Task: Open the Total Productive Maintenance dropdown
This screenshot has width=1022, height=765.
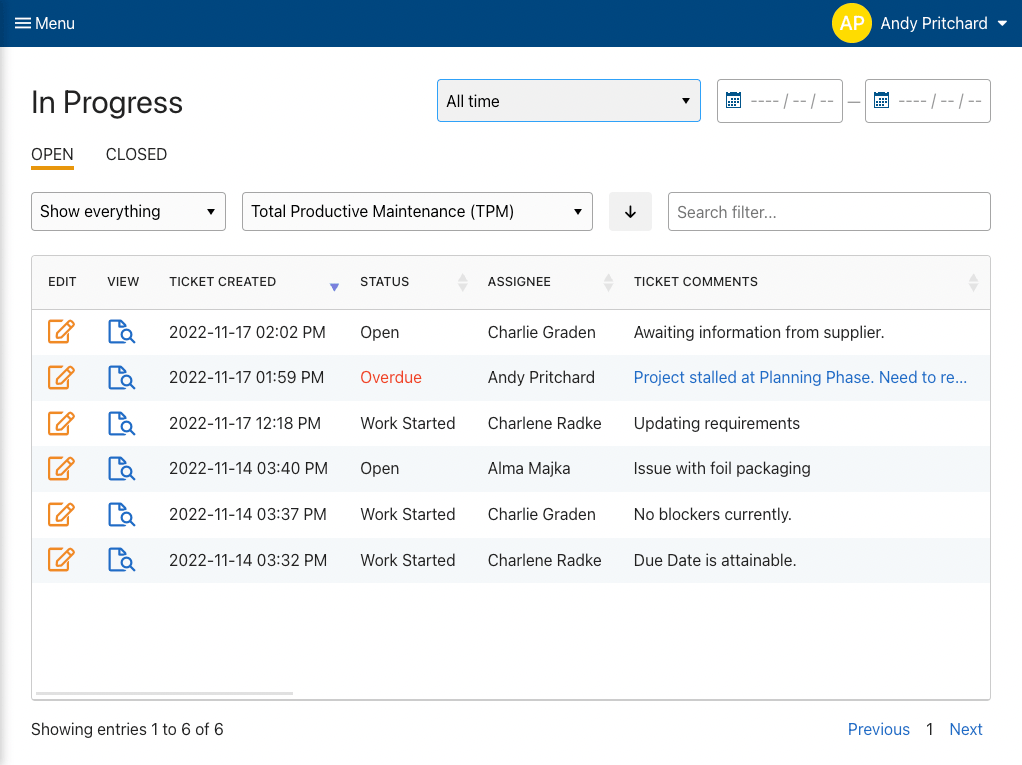Action: 417,211
